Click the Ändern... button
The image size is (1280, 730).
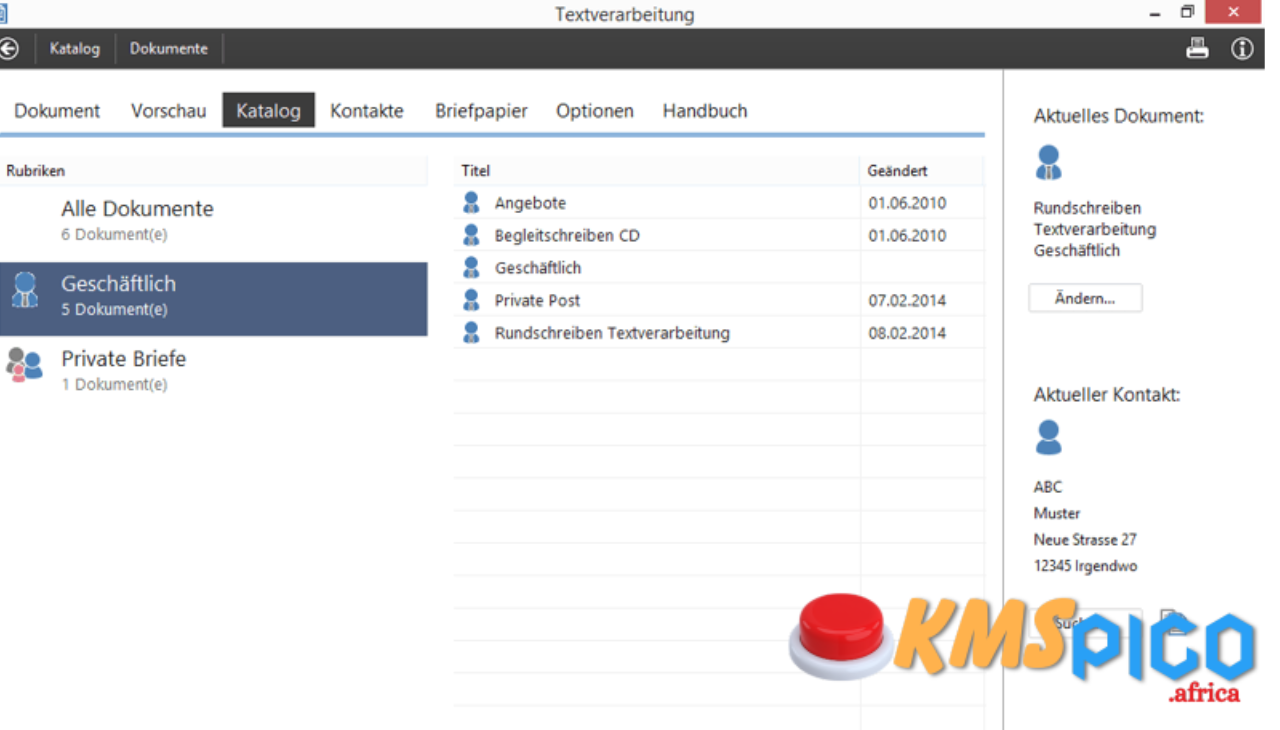1085,298
